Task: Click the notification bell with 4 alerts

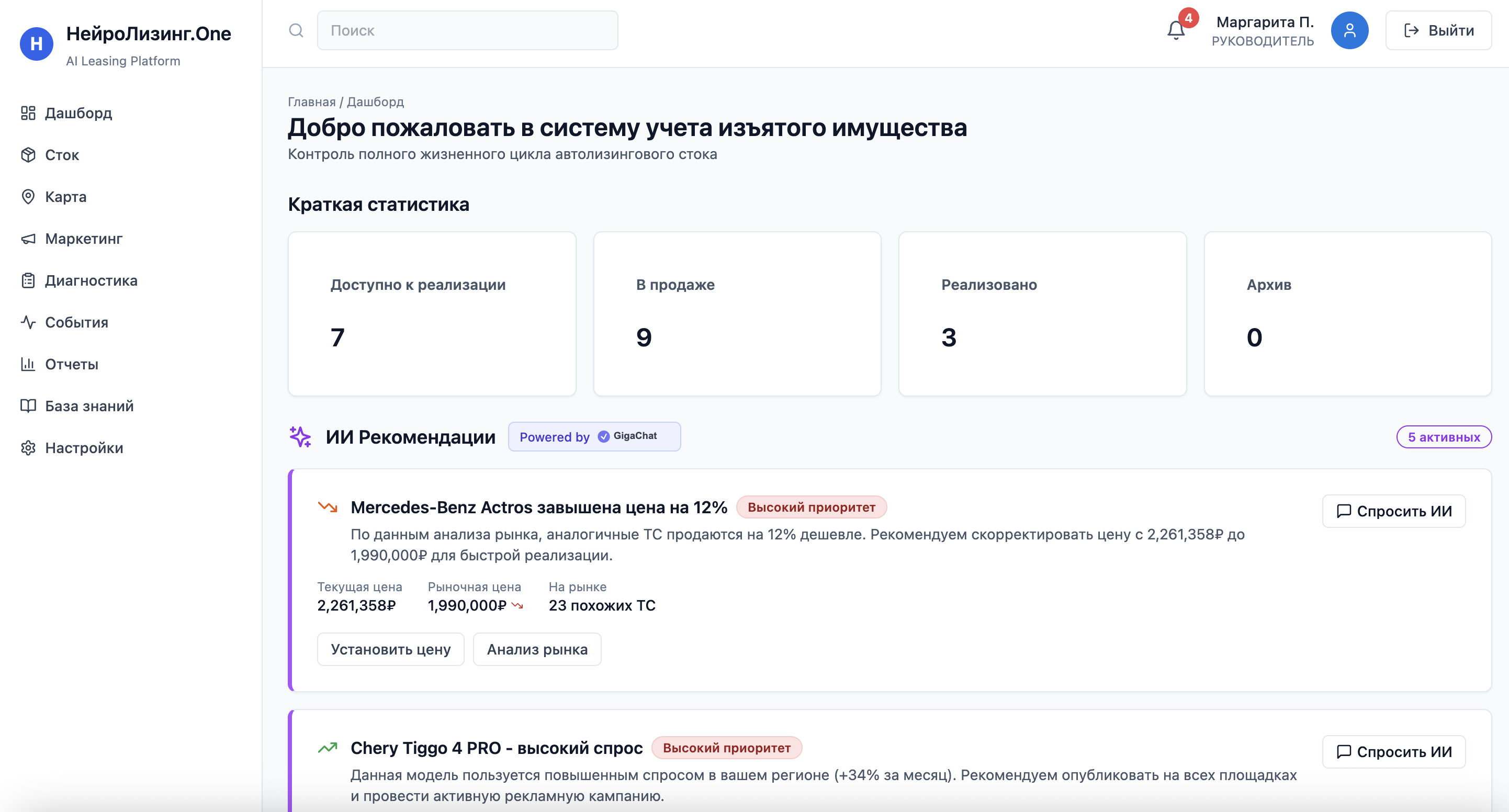Action: pyautogui.click(x=1176, y=30)
